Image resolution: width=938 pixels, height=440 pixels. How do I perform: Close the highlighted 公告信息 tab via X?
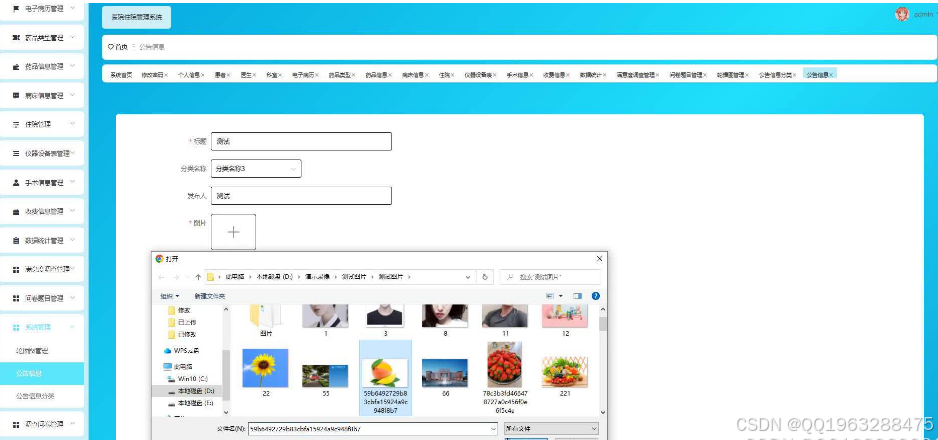point(831,75)
